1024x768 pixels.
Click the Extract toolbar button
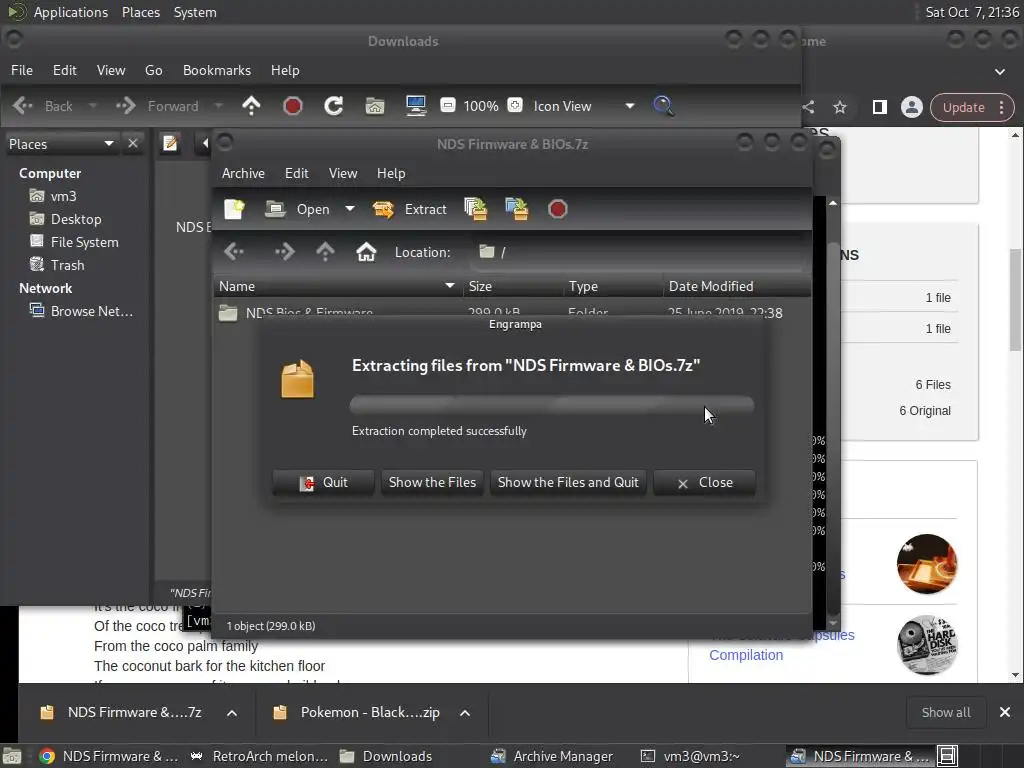point(410,209)
